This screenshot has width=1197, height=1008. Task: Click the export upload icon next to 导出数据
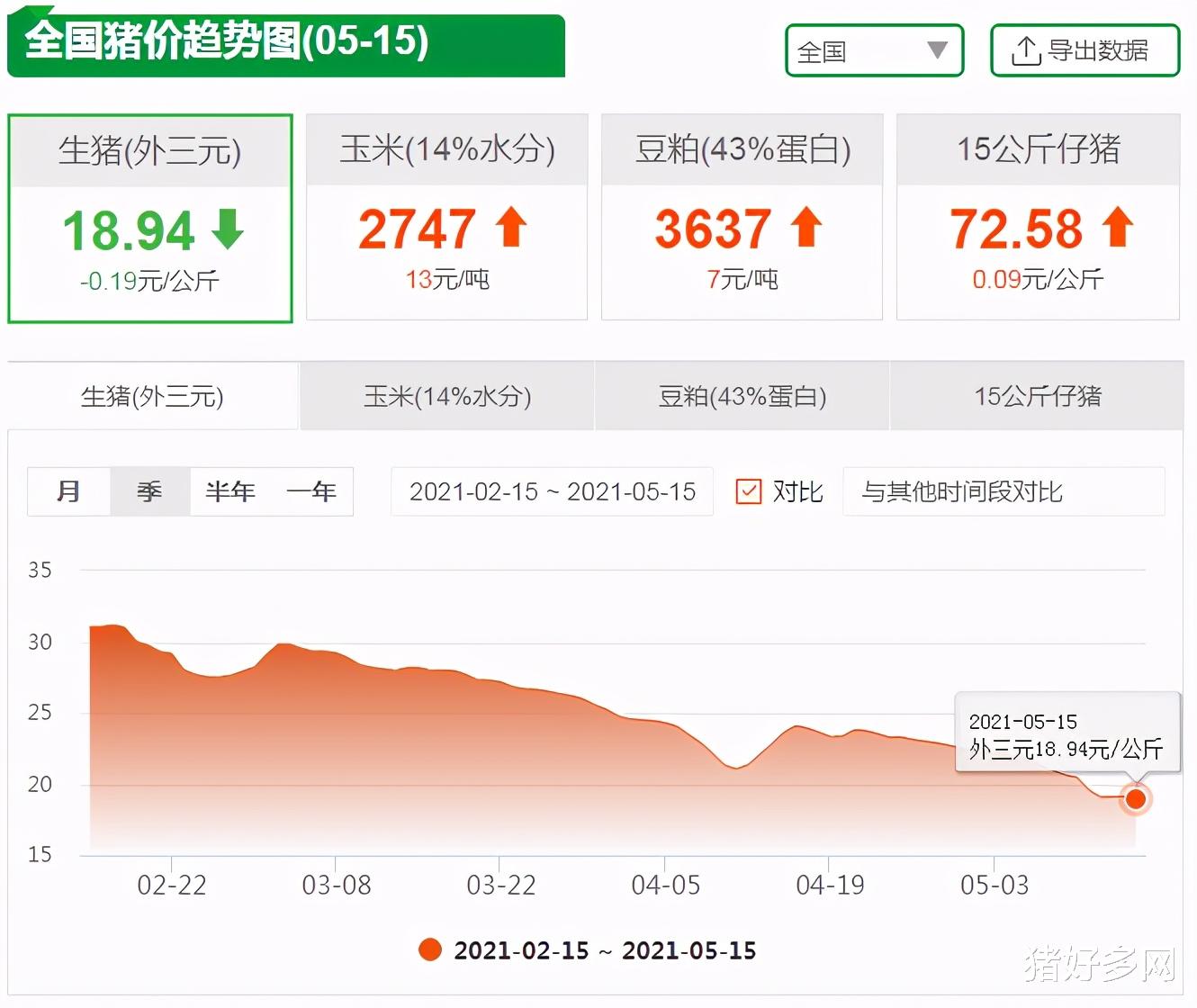pos(1025,51)
